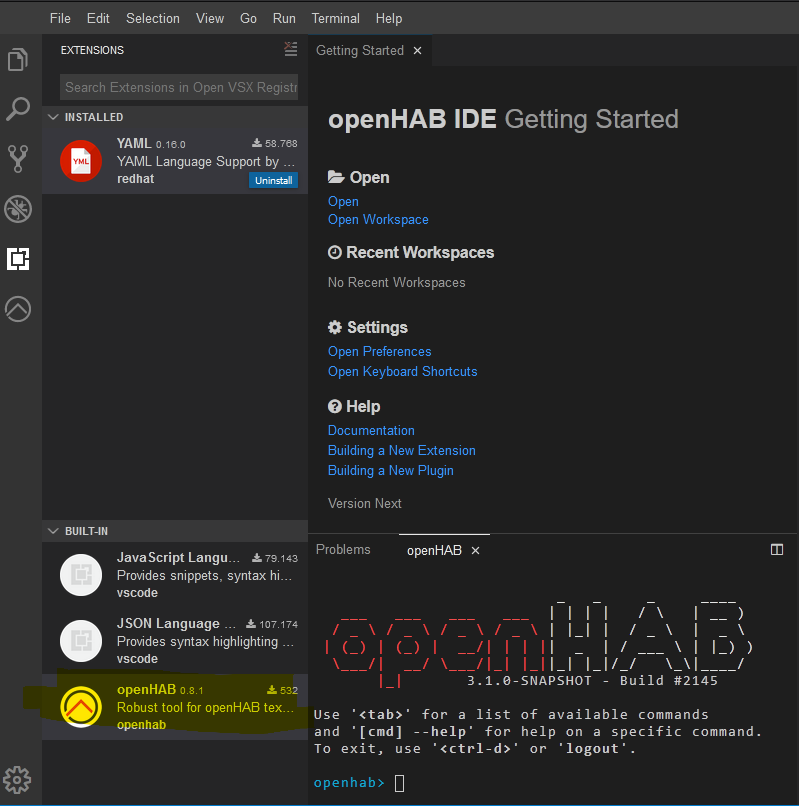This screenshot has width=799, height=806.
Task: Switch to the Problems tab
Action: [x=343, y=550]
